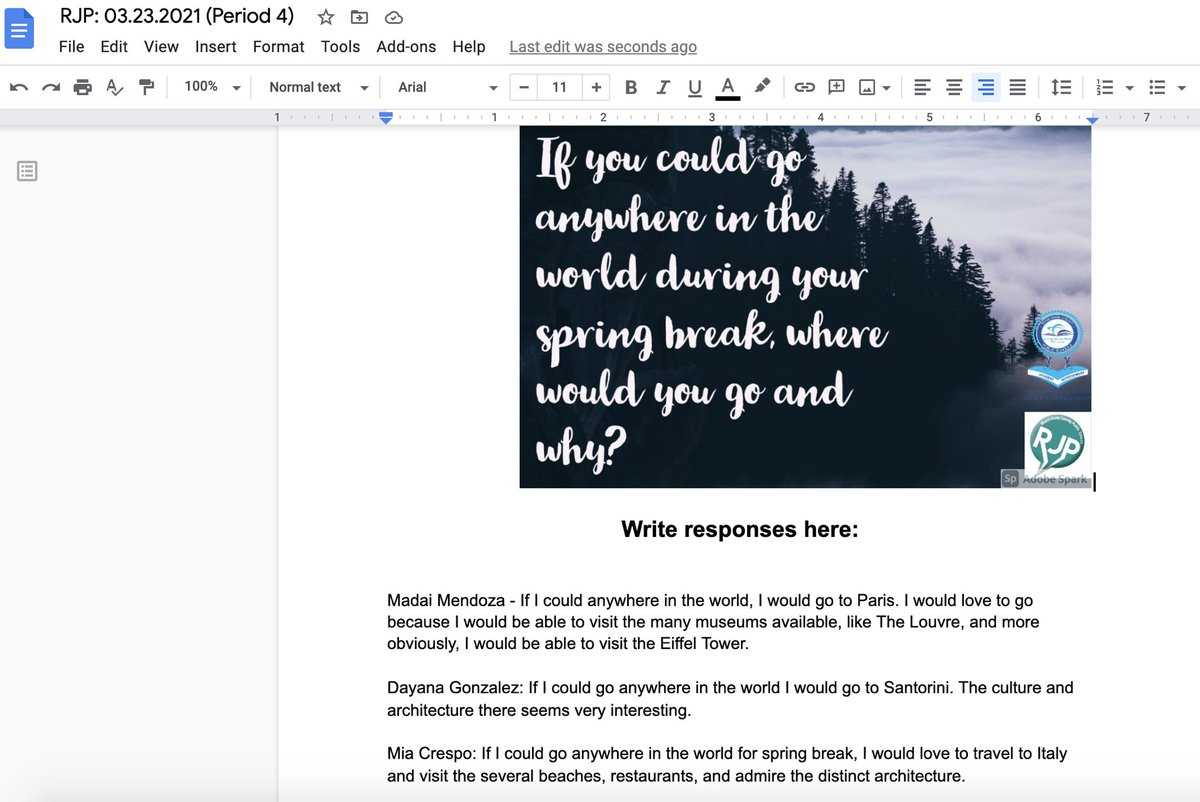Click the right indent marker on ruler

pos(1092,120)
